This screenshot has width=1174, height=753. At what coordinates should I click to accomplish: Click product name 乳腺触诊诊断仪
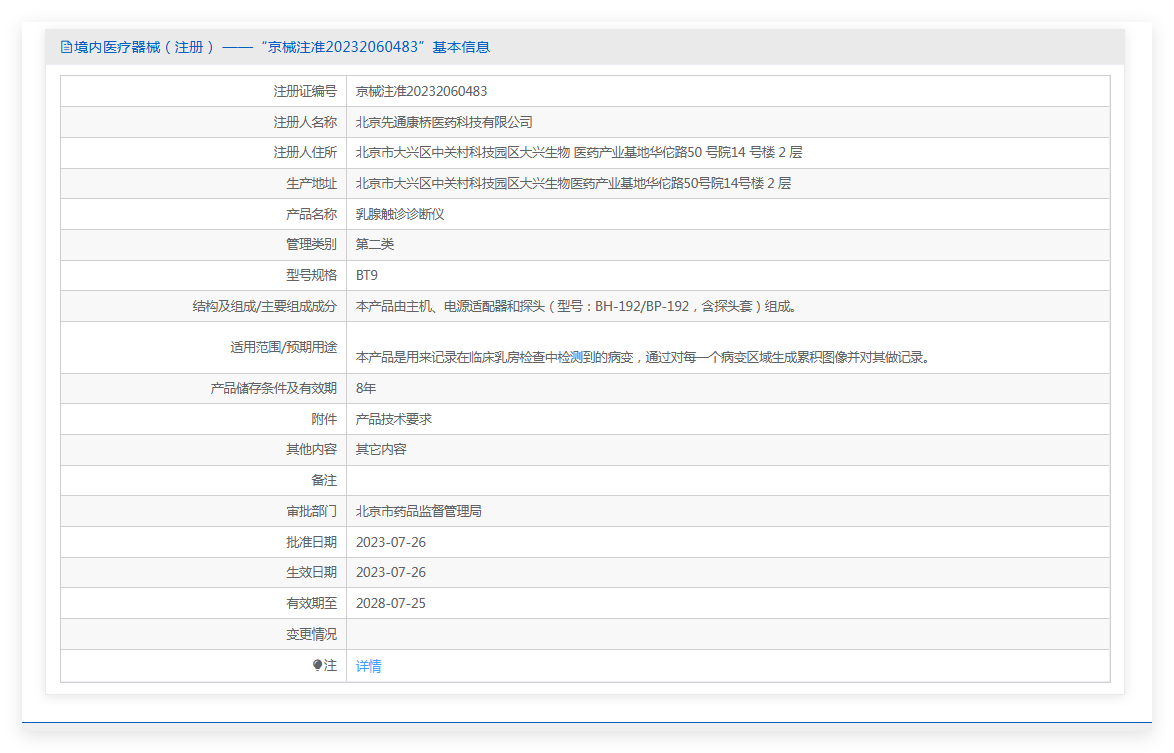click(400, 214)
